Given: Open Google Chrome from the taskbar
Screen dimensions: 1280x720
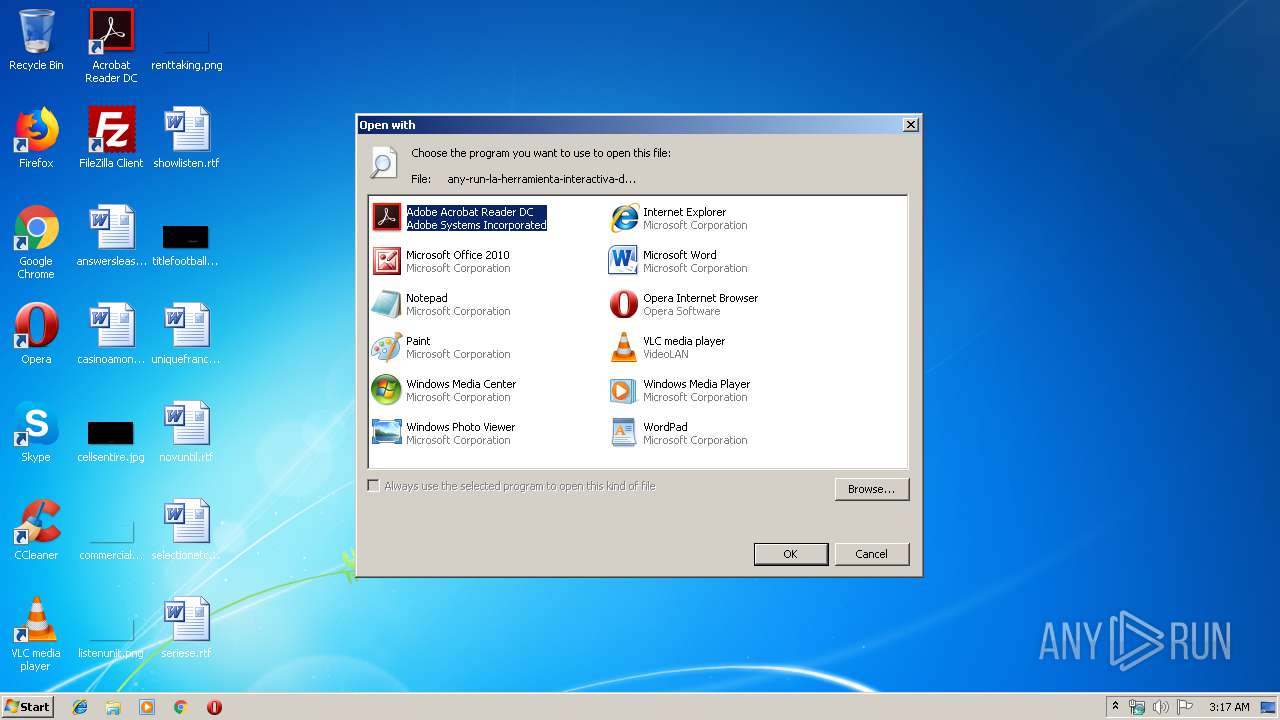Looking at the screenshot, I should click(x=181, y=707).
